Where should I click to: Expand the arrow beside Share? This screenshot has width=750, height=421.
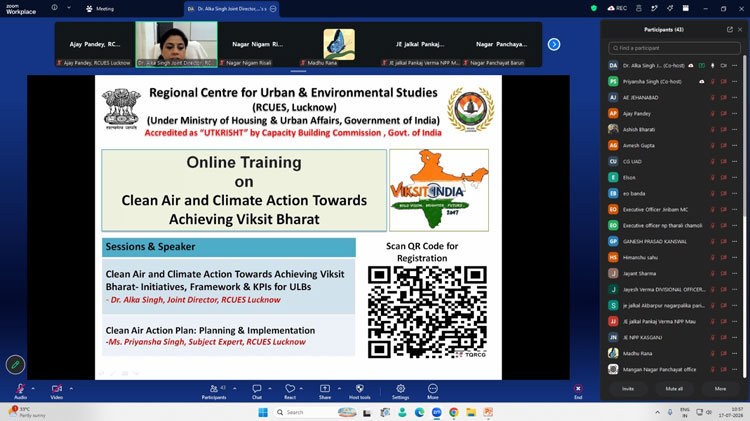click(x=339, y=388)
